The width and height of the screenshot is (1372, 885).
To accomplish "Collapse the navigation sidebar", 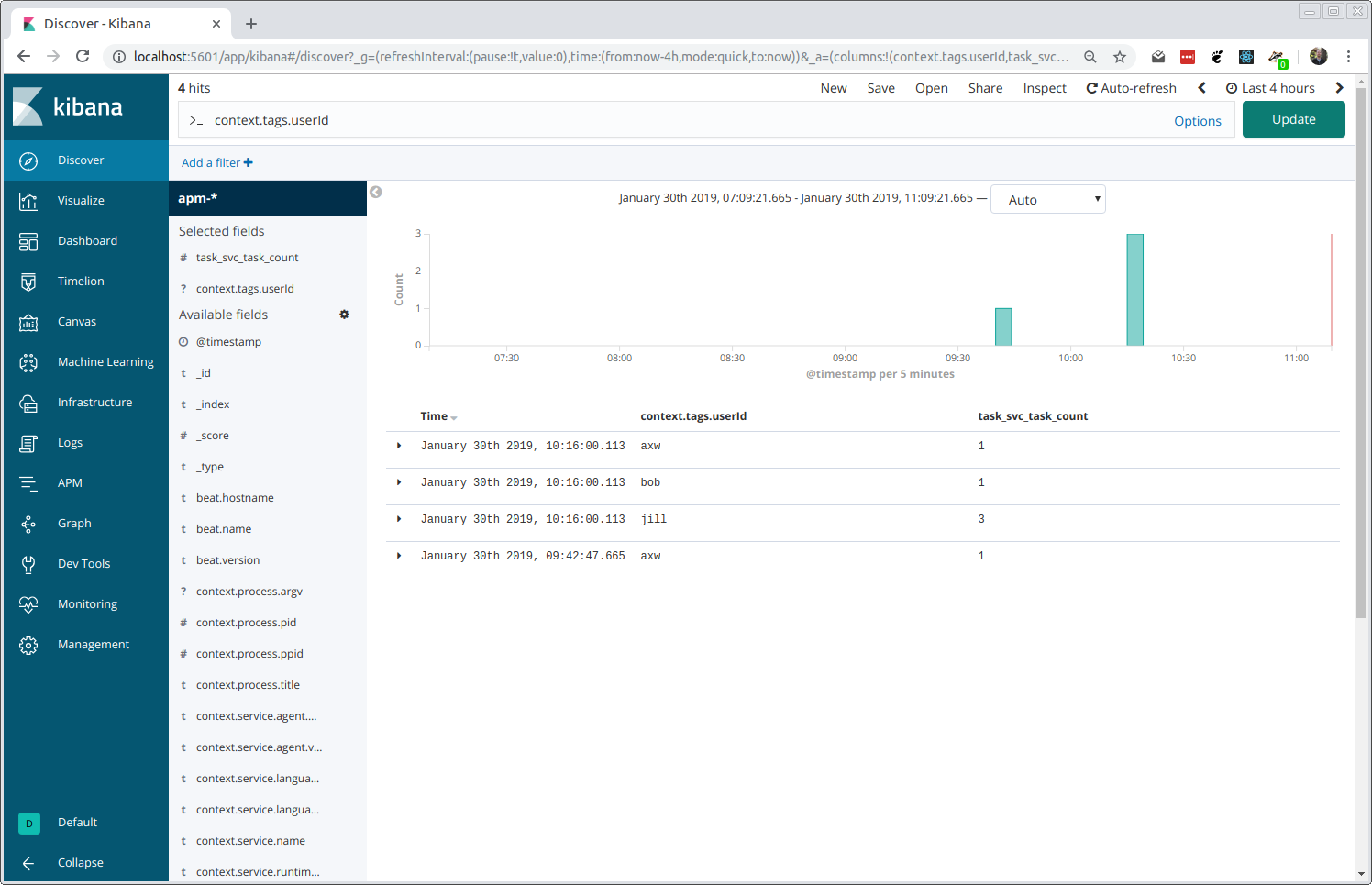I will (x=80, y=862).
